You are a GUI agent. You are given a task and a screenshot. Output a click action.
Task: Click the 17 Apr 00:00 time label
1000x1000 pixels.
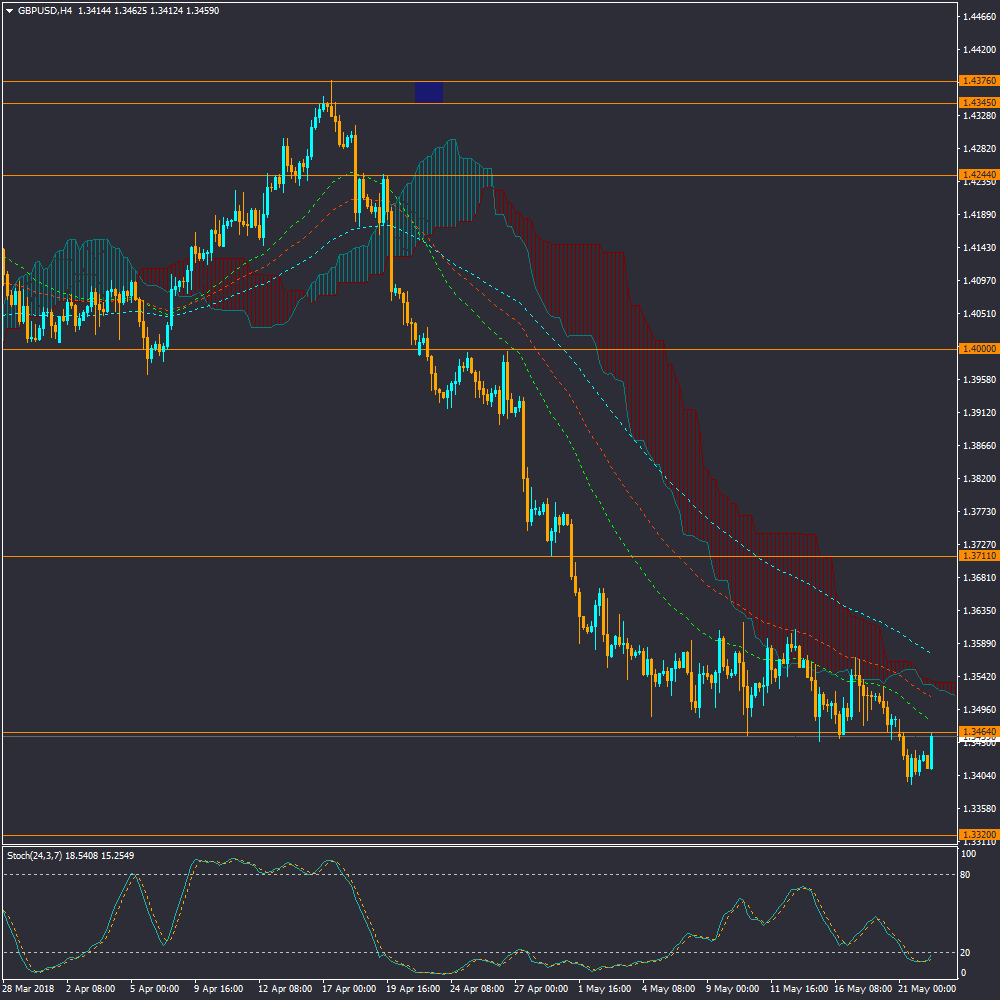point(350,988)
